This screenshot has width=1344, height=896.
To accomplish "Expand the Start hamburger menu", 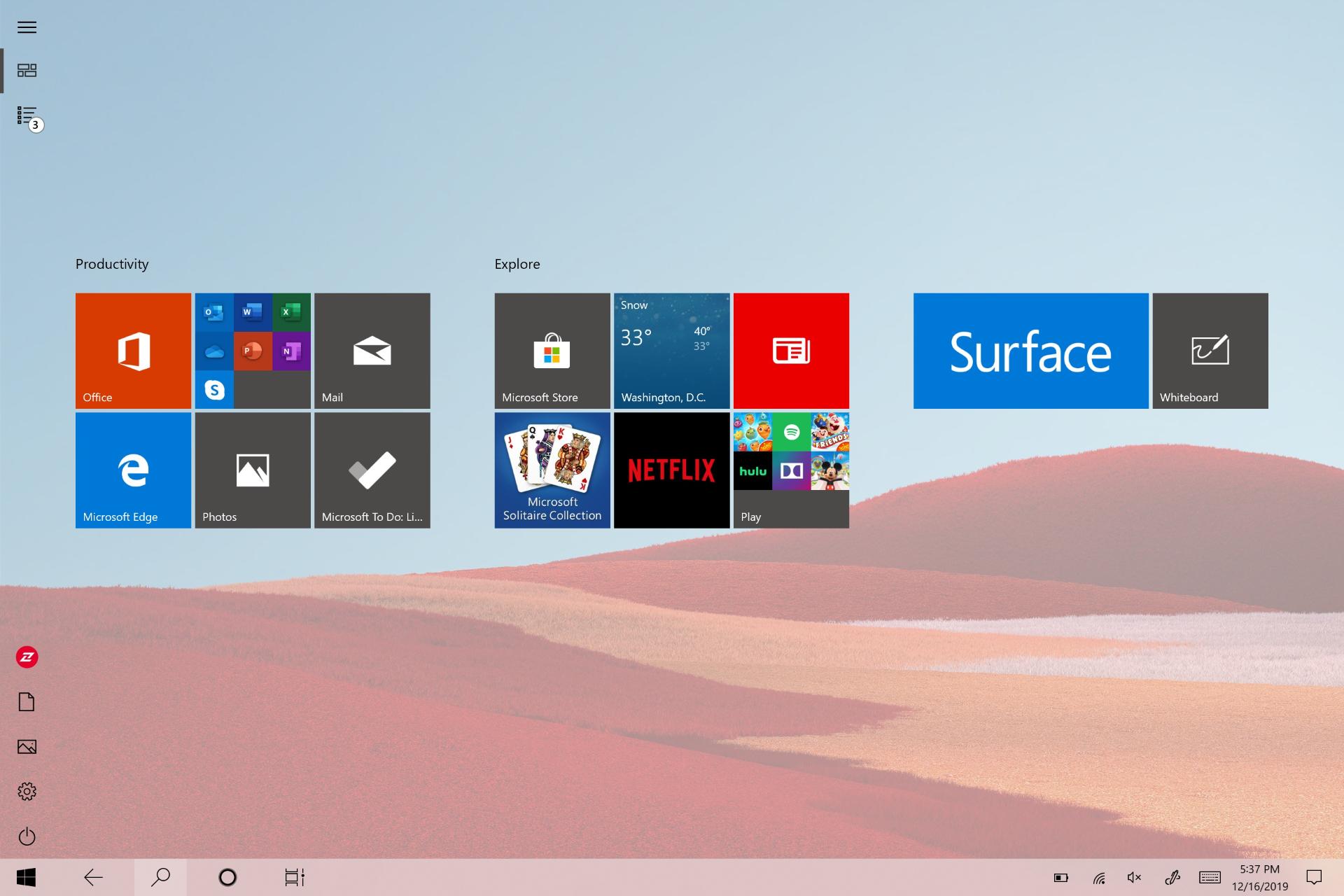I will point(27,27).
